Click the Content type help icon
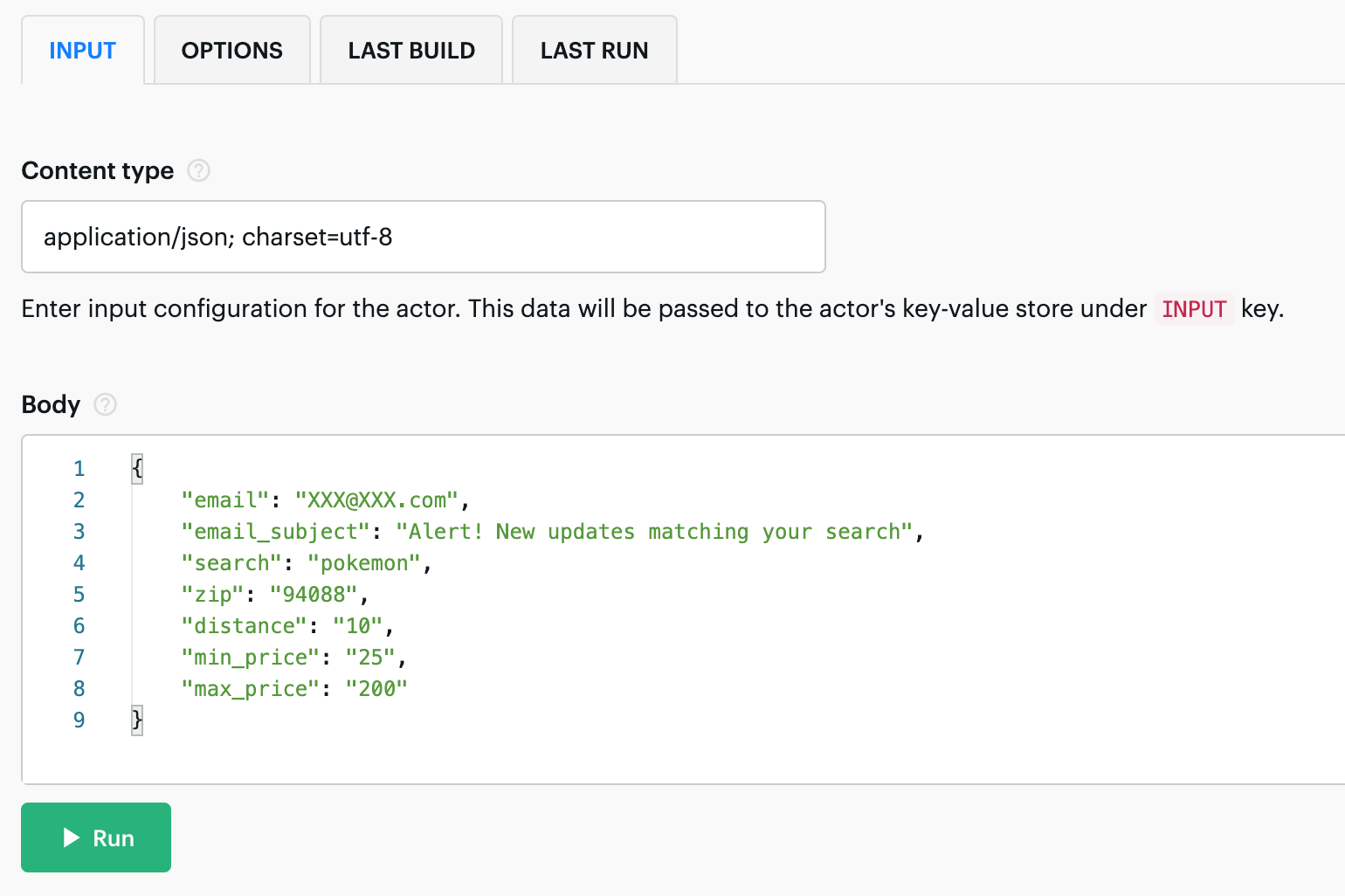 pos(199,170)
